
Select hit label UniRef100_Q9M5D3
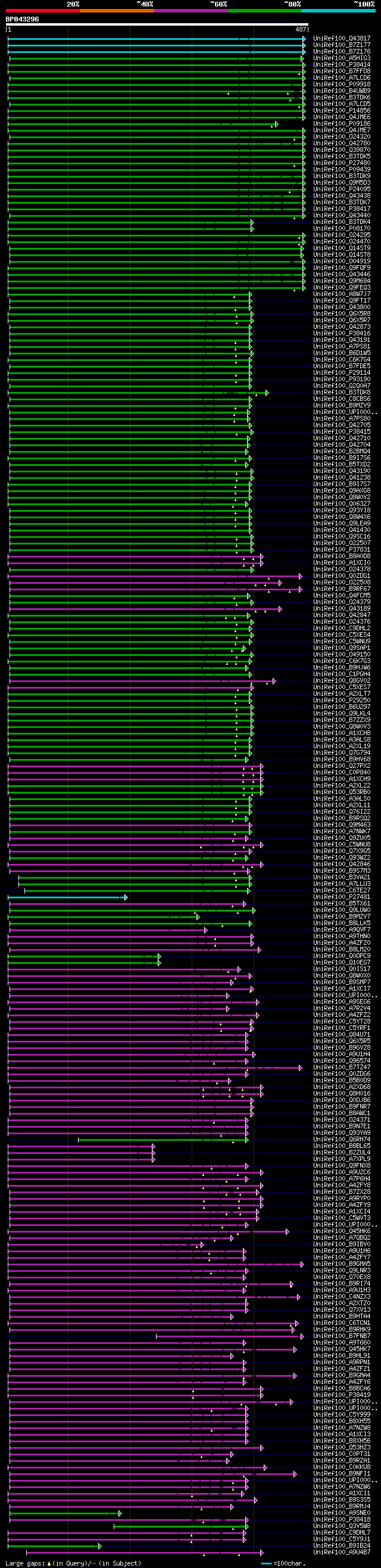point(342,183)
